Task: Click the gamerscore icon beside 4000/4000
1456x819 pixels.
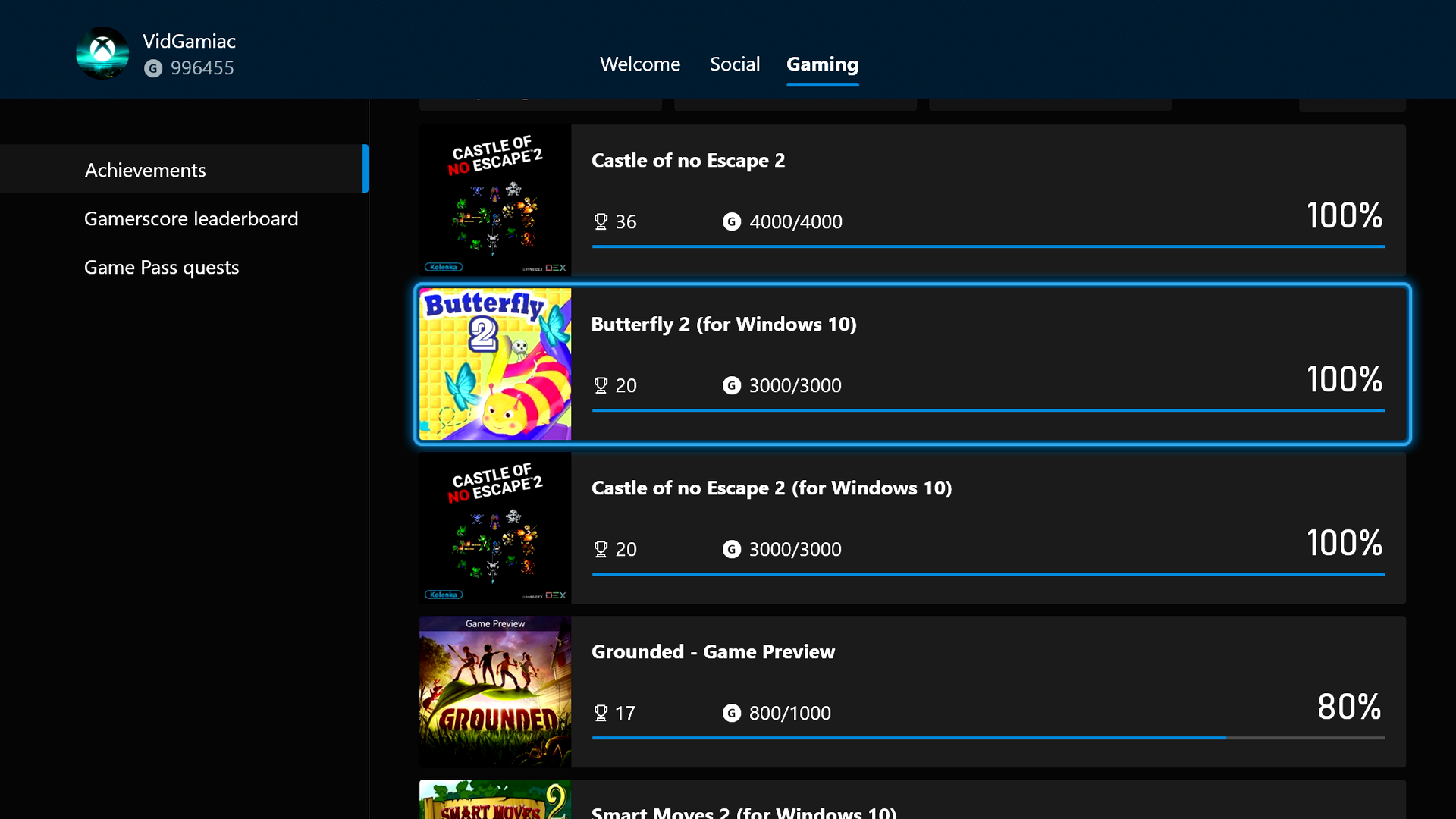Action: pos(731,221)
